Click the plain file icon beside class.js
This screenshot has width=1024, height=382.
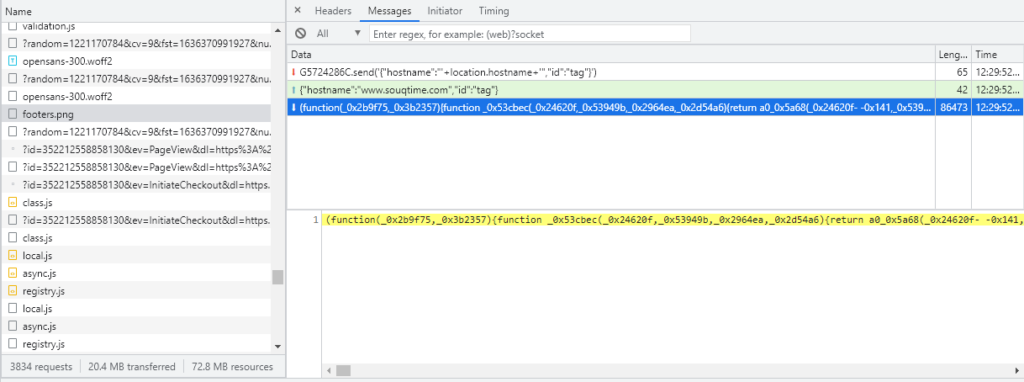click(12, 238)
